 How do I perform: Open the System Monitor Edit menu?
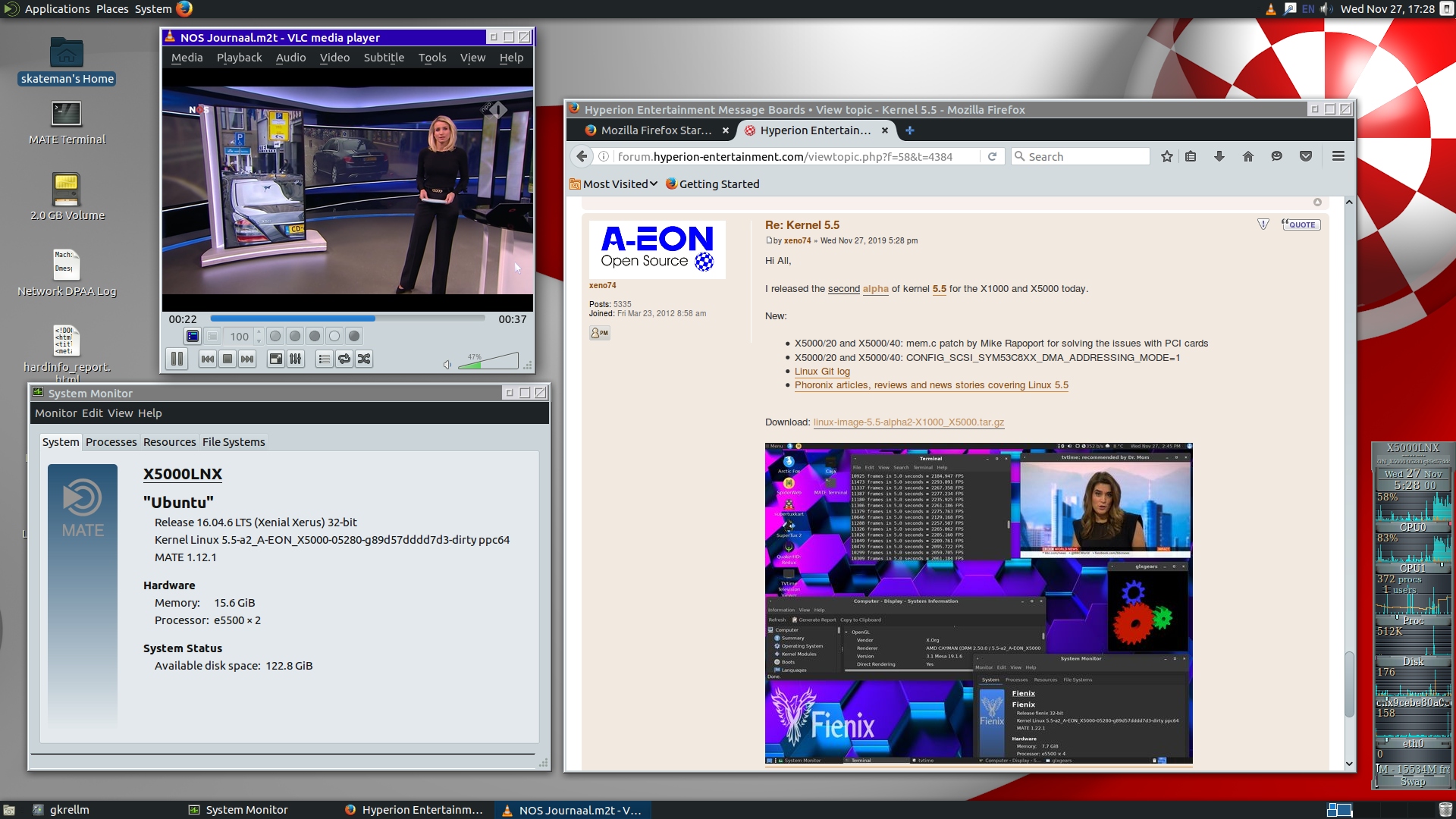click(x=92, y=413)
